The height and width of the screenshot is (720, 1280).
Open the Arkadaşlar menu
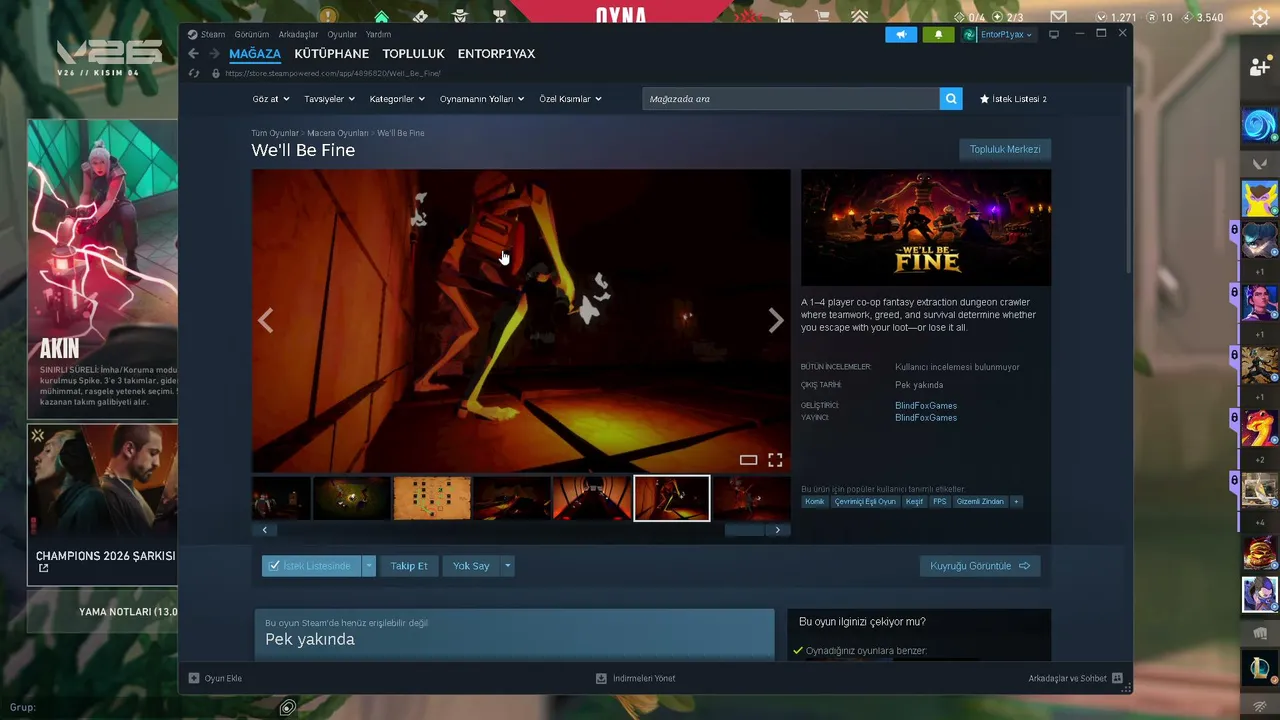298,34
